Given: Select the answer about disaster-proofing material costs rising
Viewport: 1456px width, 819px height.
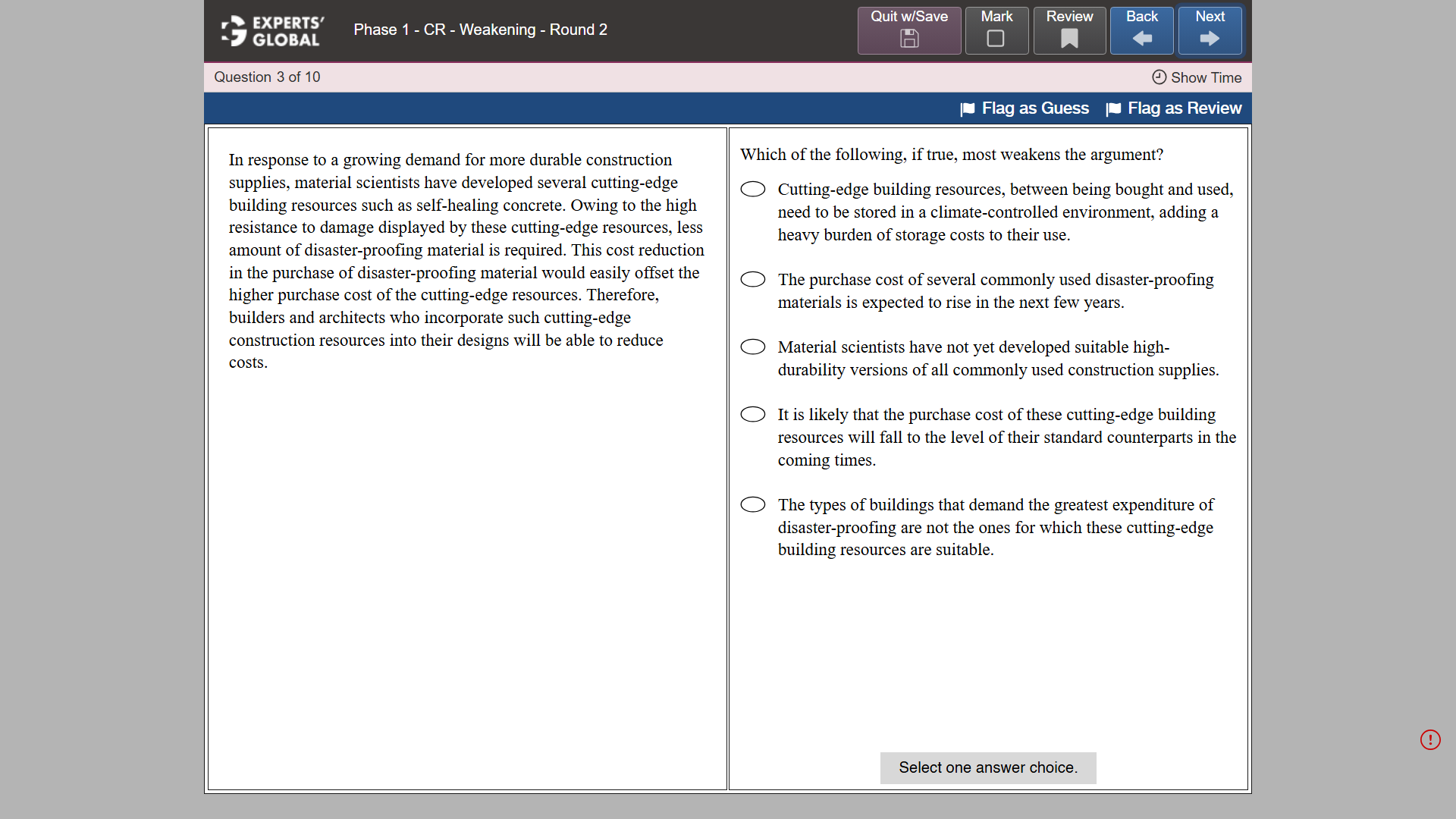Looking at the screenshot, I should [753, 279].
